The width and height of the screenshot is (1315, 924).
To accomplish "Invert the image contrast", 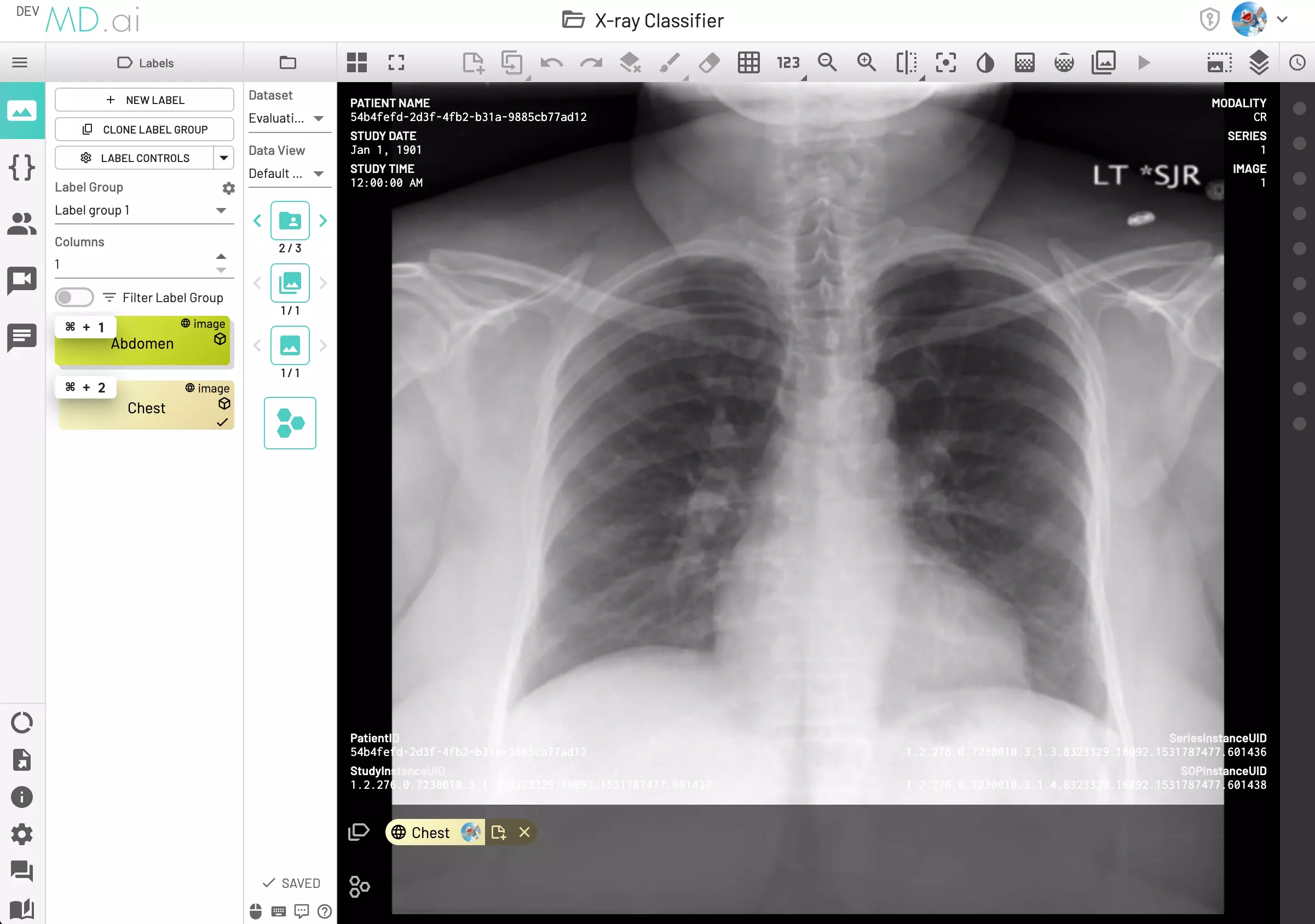I will coord(985,63).
